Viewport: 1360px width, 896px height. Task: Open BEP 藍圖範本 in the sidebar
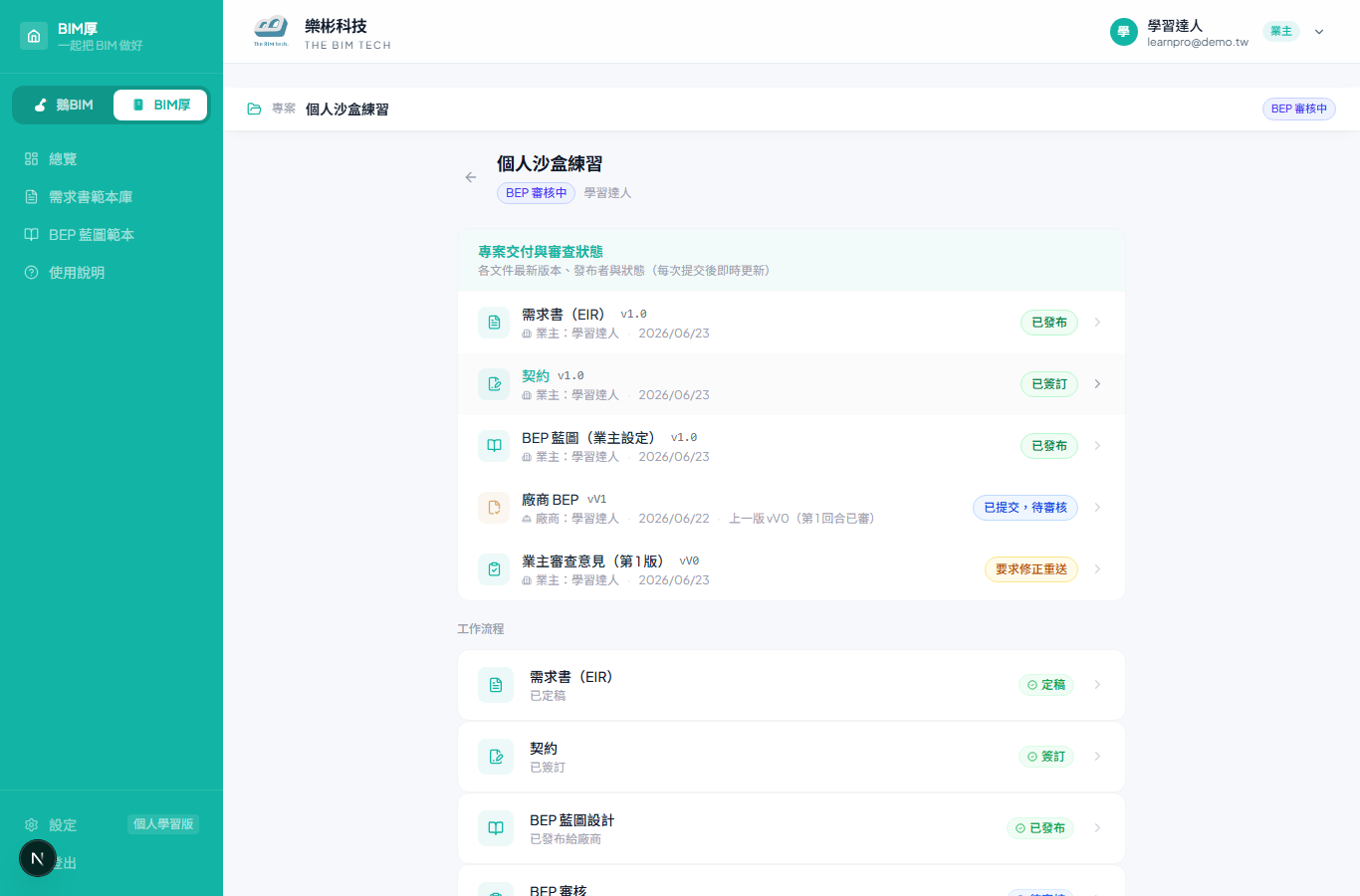click(x=112, y=235)
